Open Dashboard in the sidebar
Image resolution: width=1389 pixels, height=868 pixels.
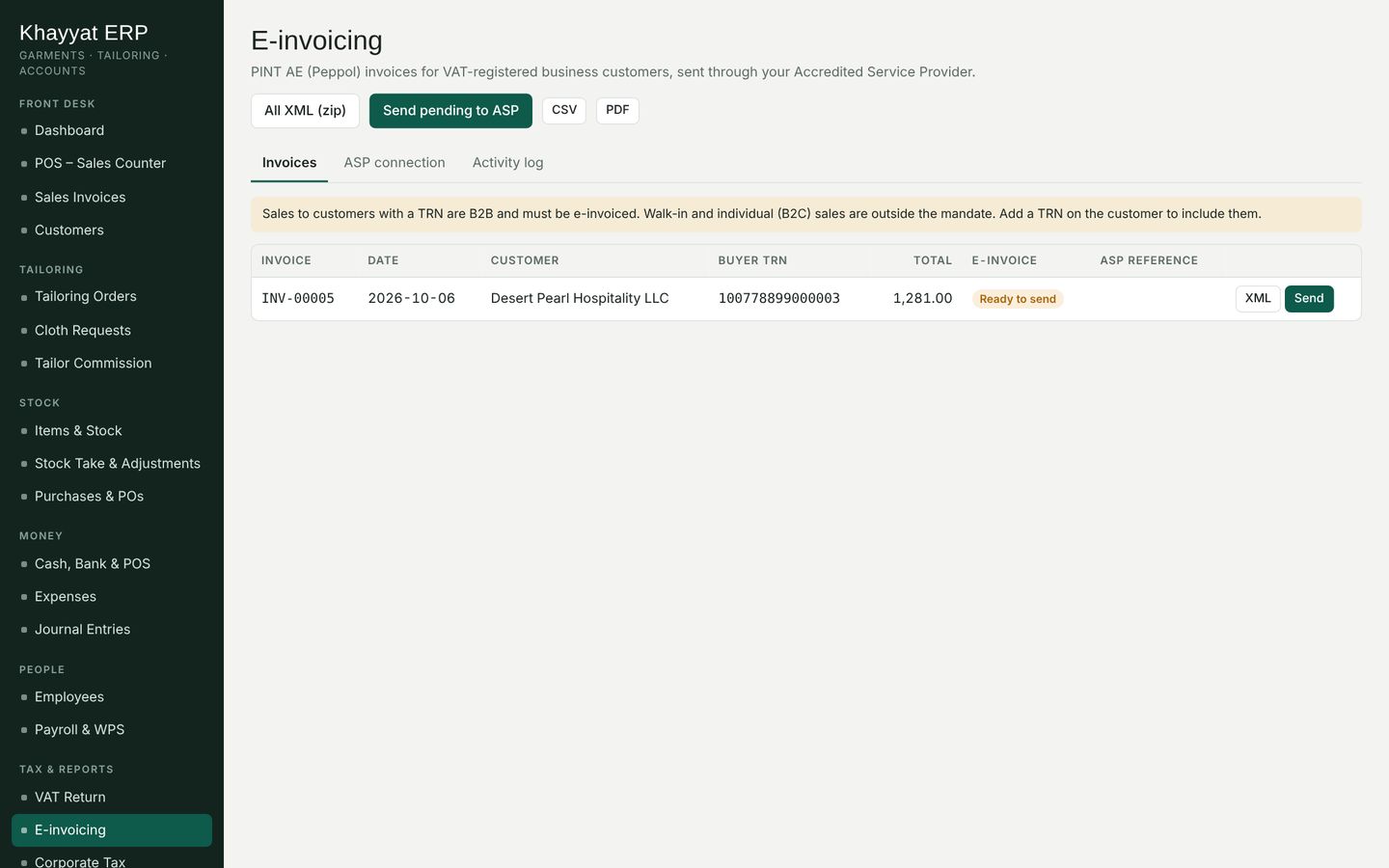coord(112,130)
